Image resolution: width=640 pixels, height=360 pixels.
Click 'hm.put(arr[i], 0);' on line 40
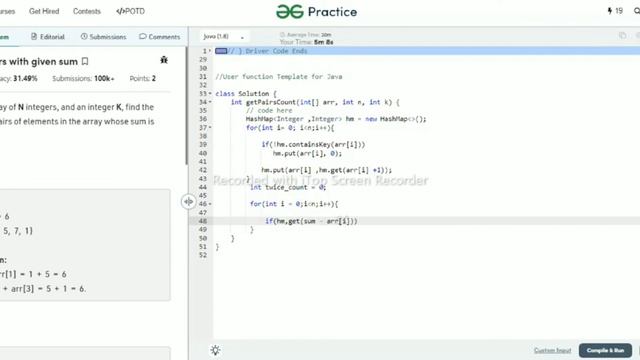pos(307,153)
